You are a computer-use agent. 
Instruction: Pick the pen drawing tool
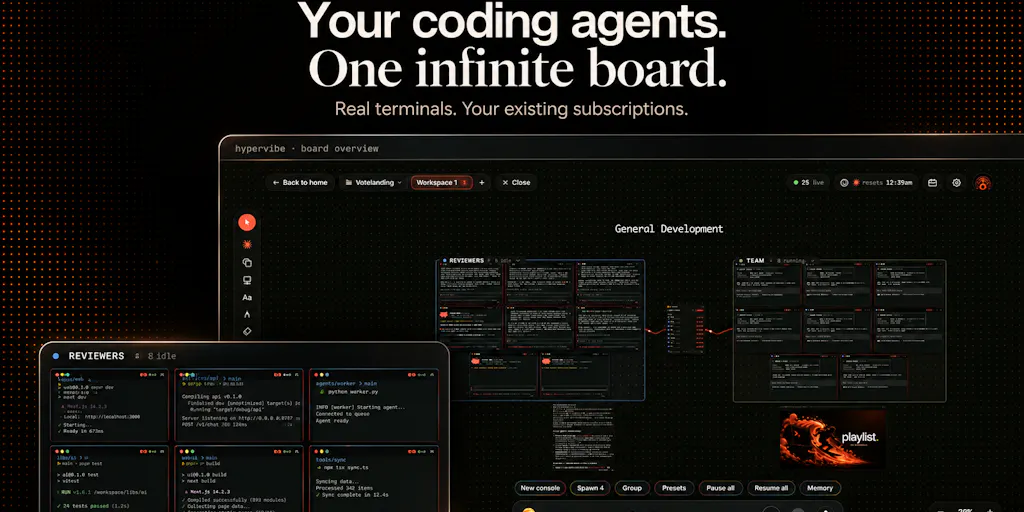[247, 315]
